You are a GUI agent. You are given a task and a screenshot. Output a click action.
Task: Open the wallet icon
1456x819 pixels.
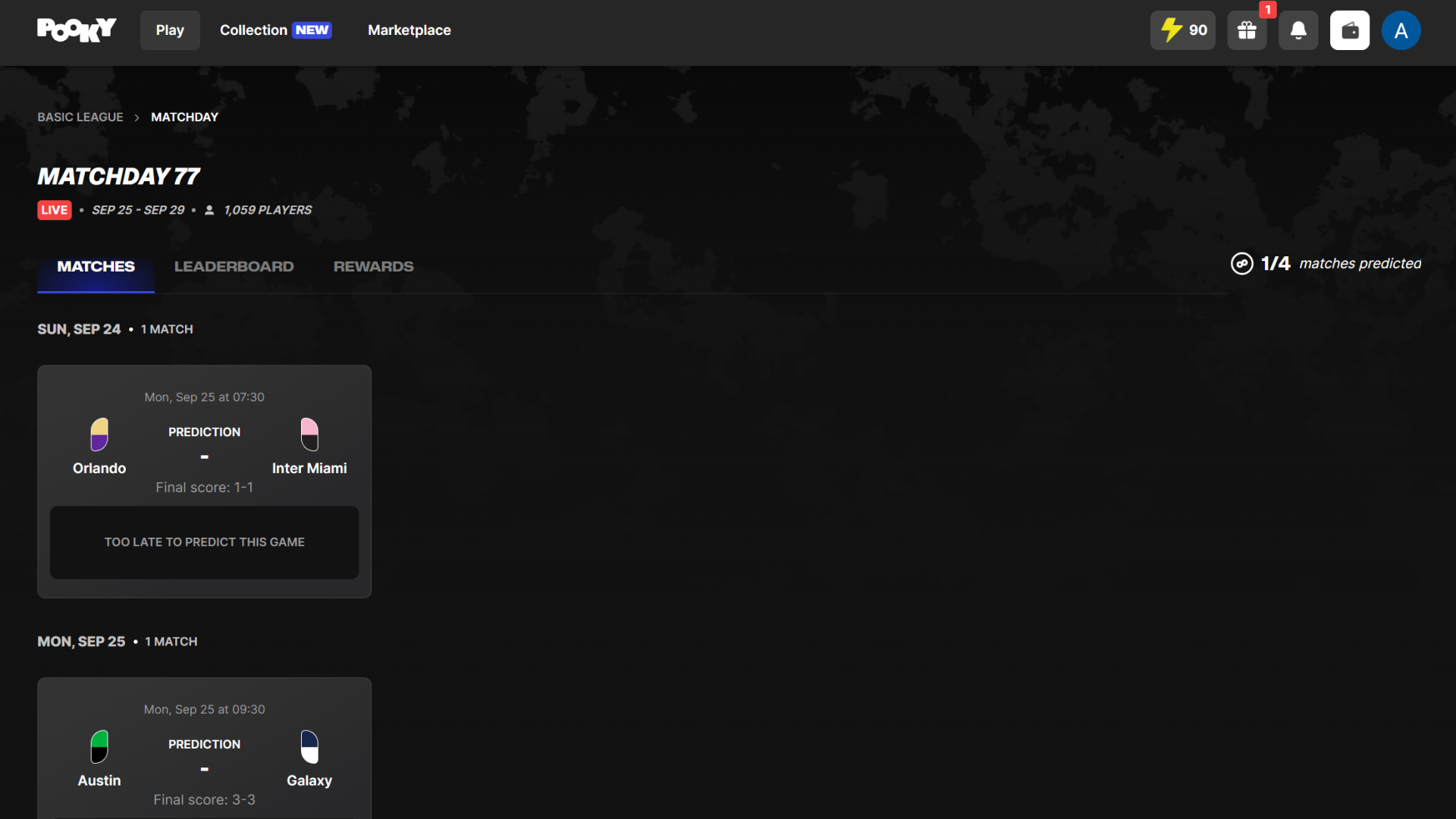(1350, 30)
